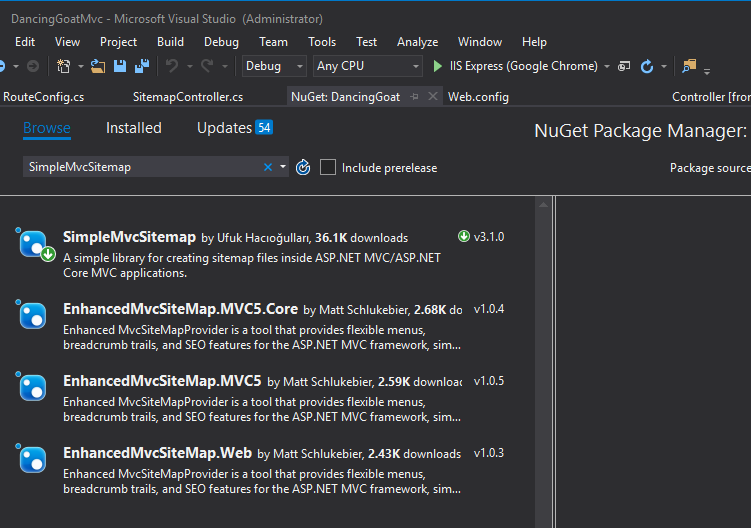Open the Undo history dropdown arrow

pos(190,66)
